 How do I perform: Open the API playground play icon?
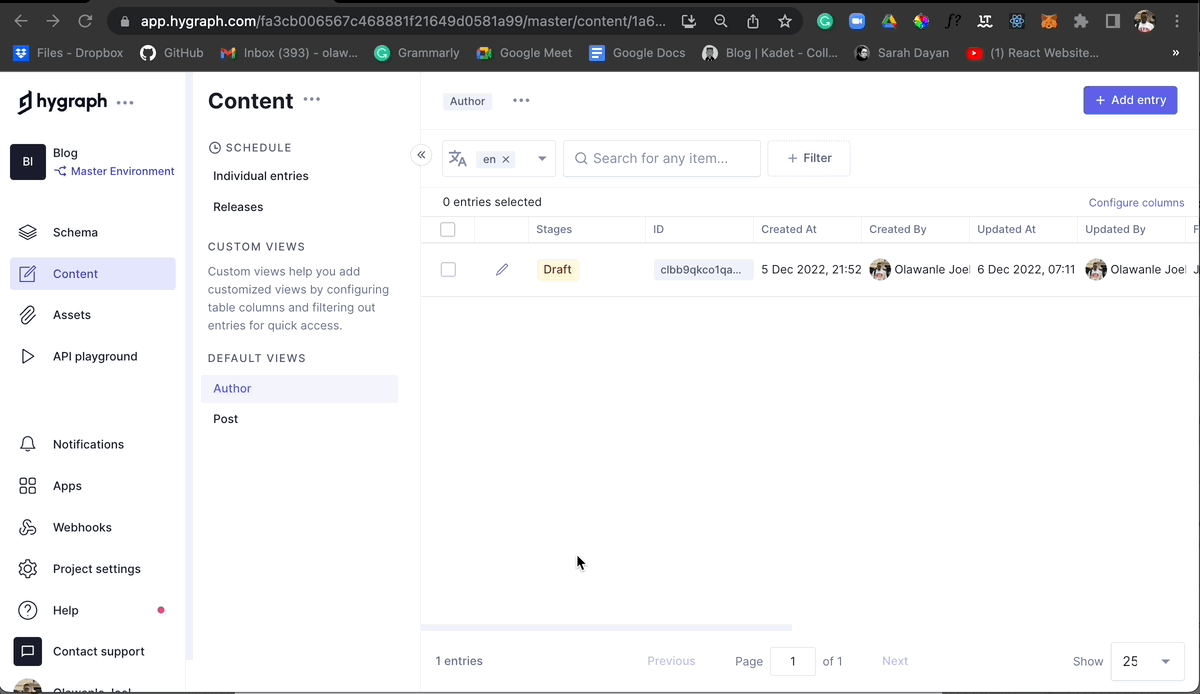point(28,356)
